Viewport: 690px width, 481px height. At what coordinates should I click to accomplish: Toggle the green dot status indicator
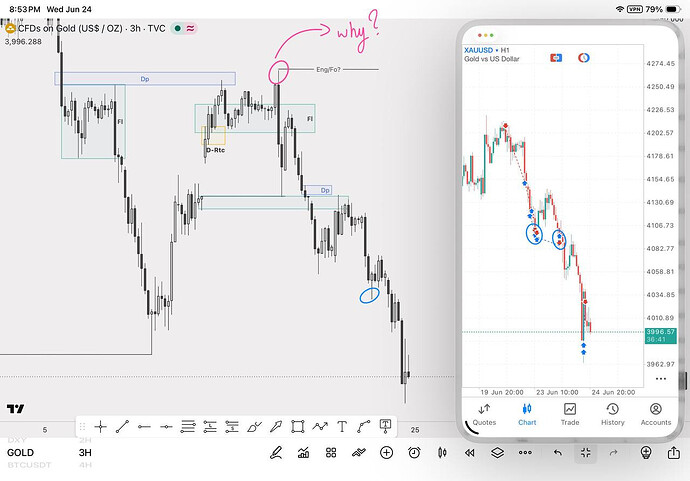pos(177,29)
